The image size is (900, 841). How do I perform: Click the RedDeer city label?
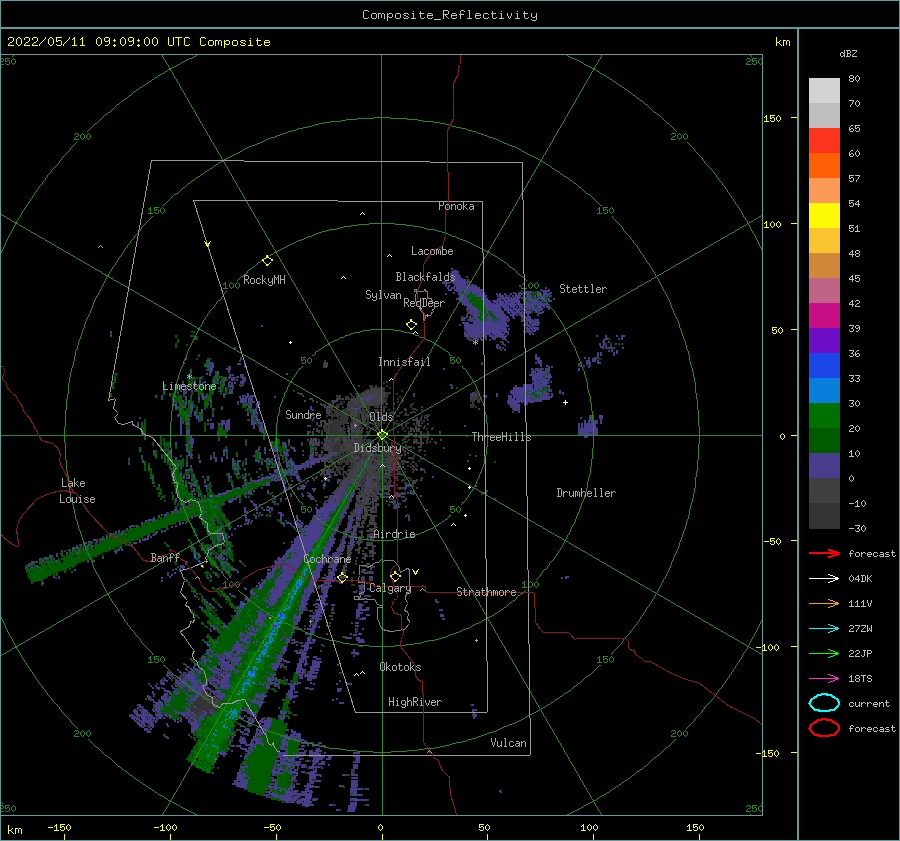pos(424,303)
